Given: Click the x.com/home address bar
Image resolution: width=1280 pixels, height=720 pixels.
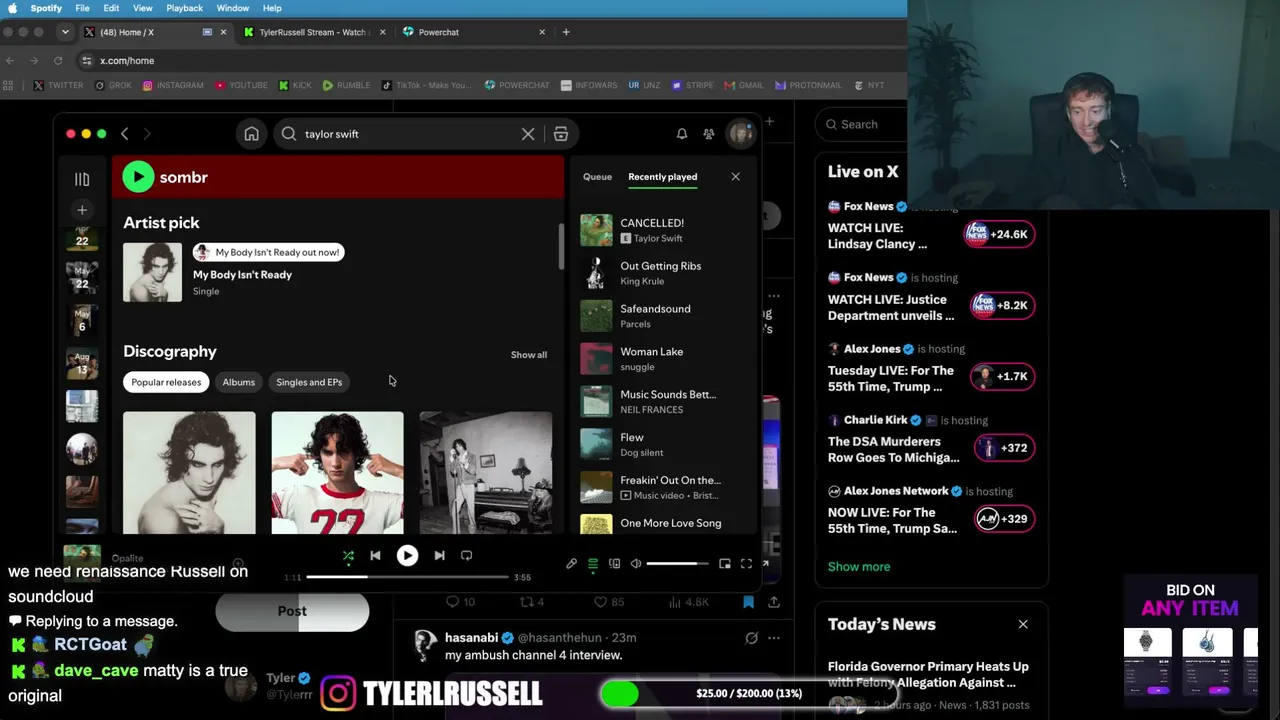Looking at the screenshot, I should [490, 61].
